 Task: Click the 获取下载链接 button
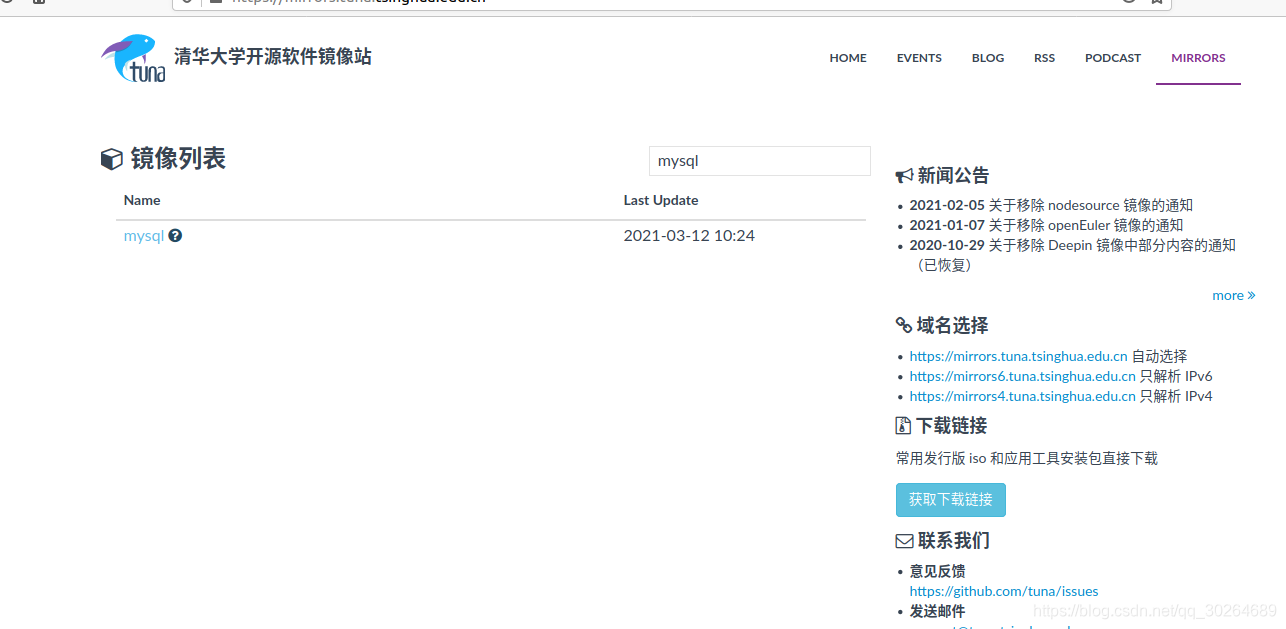(x=951, y=500)
